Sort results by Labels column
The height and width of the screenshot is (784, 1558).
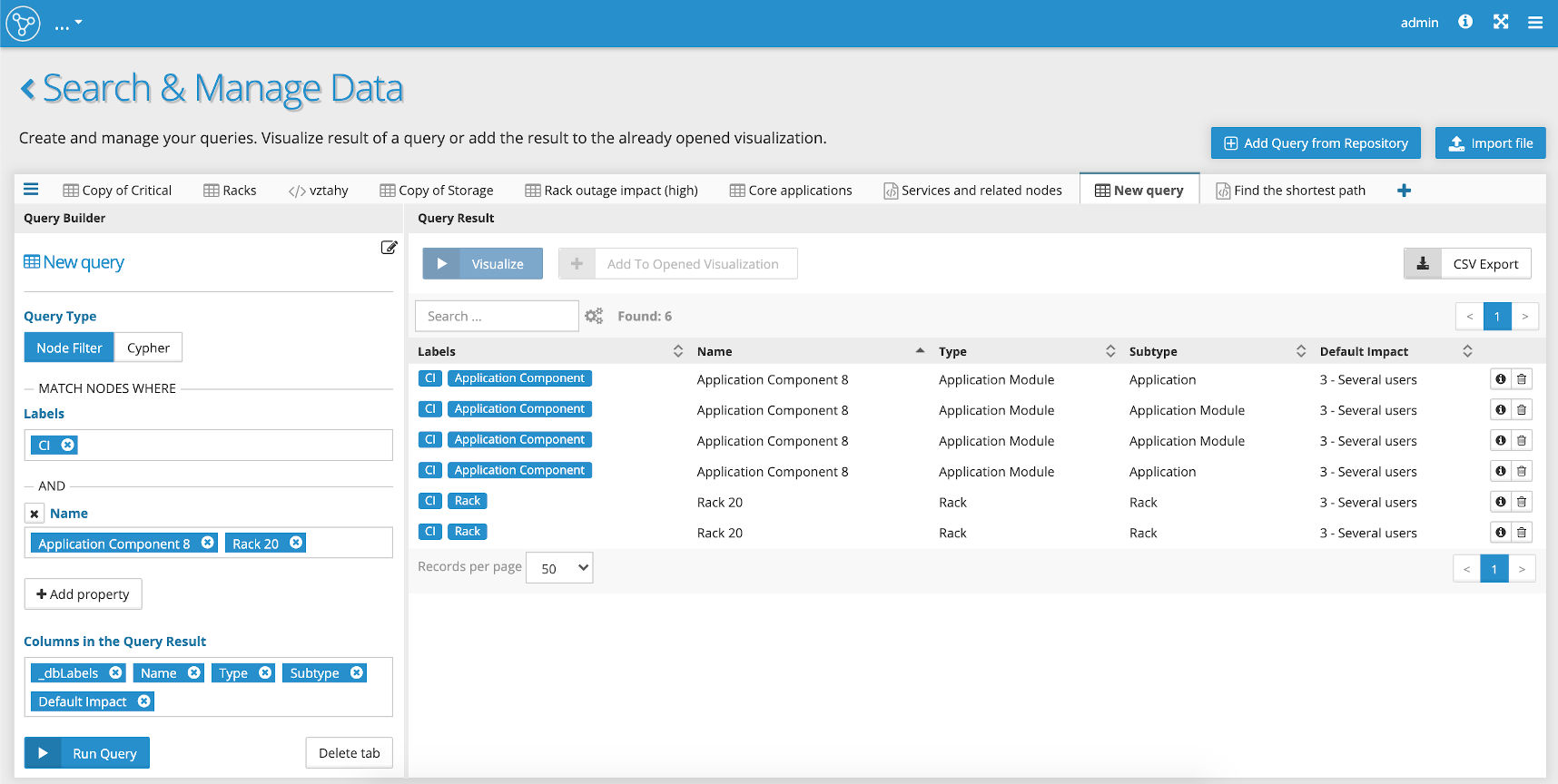pos(677,351)
